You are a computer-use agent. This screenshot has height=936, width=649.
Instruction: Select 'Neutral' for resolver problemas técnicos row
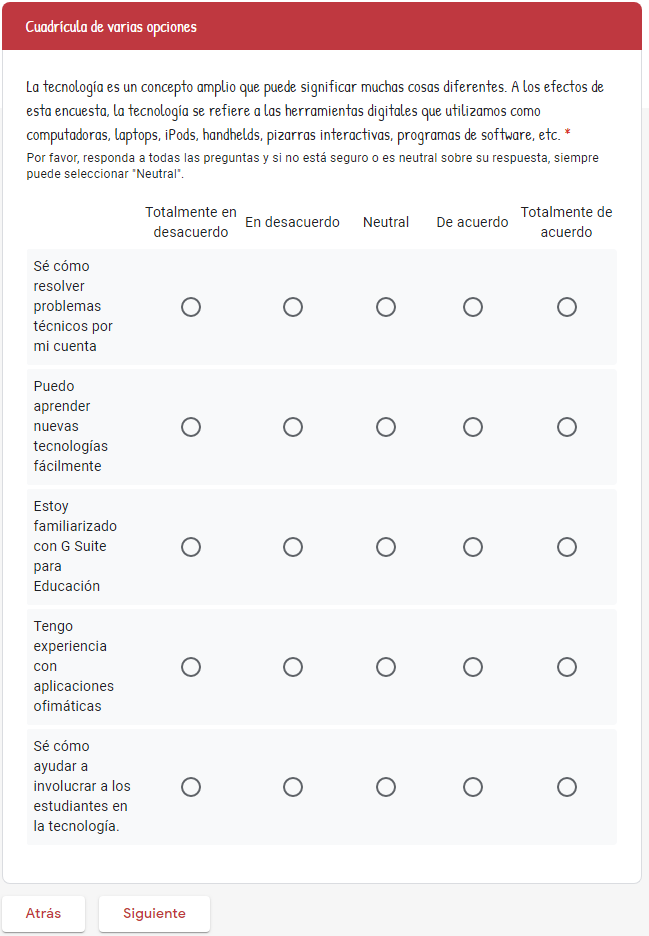(x=386, y=307)
